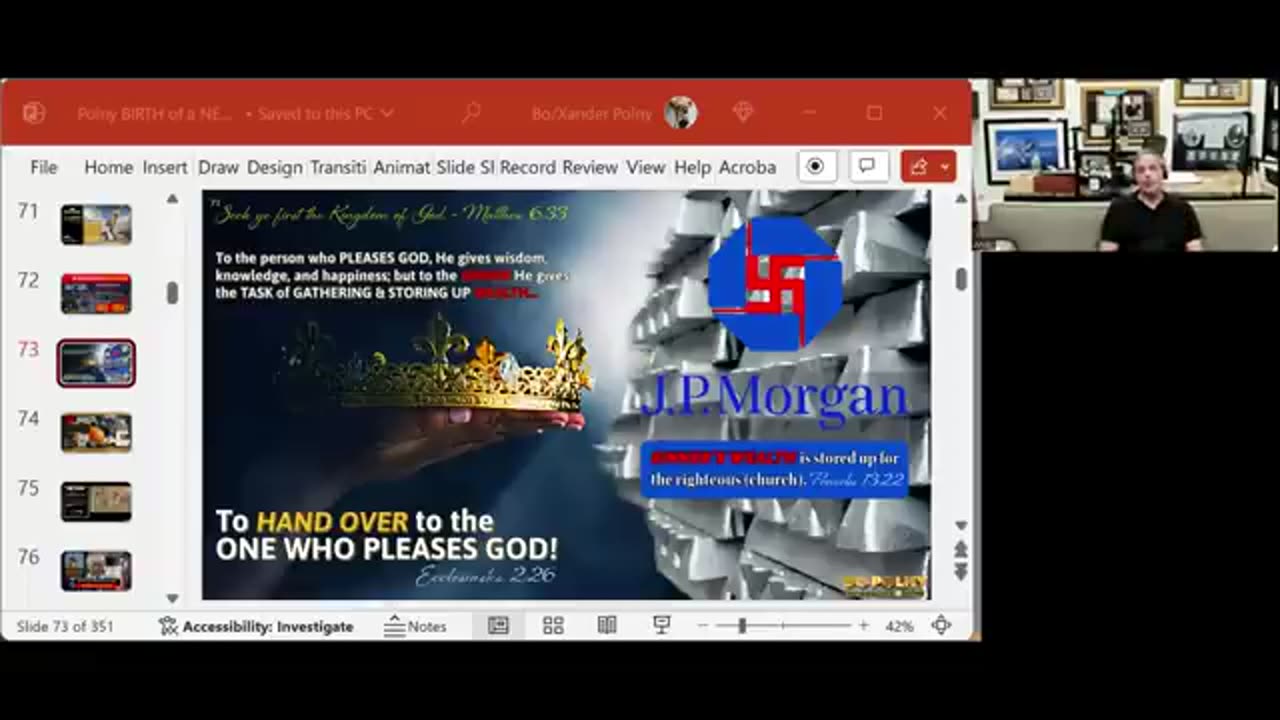Click slide editor scroll up arrow
1280x720 pixels.
coord(961,199)
